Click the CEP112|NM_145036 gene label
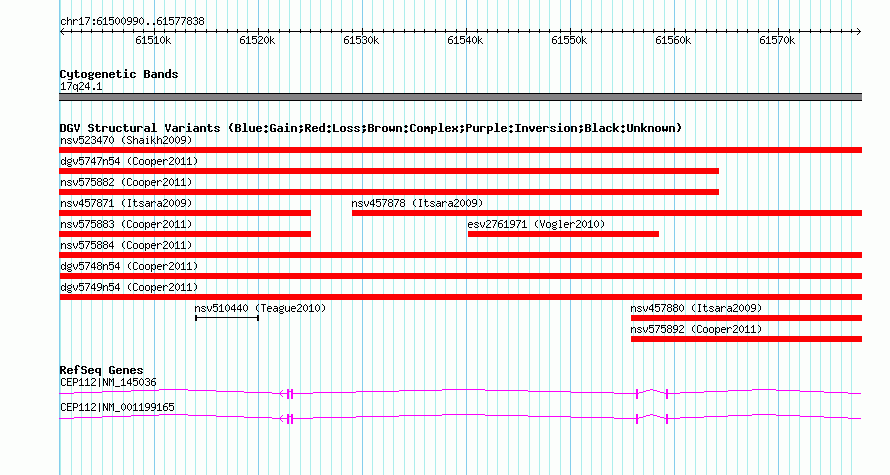The image size is (890, 475). pos(108,382)
